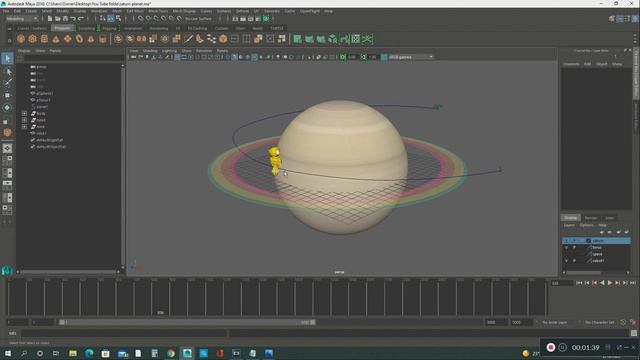Switch to the Animation shelf tab
The image size is (640, 360).
point(133,28)
